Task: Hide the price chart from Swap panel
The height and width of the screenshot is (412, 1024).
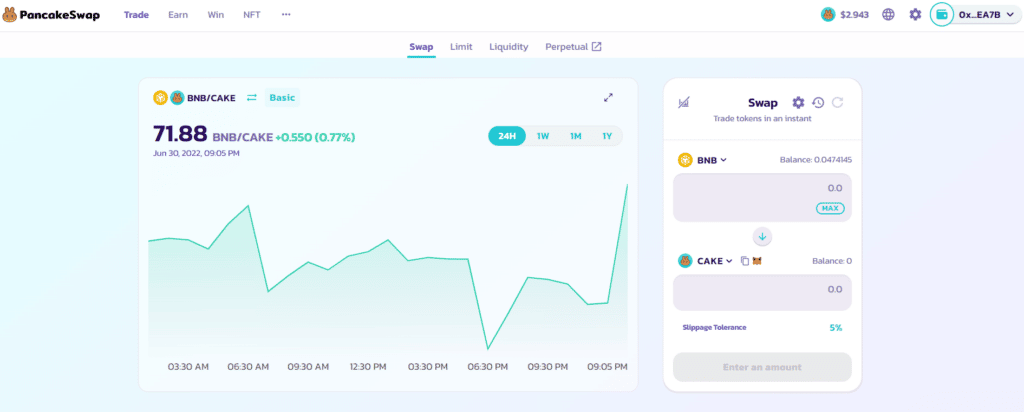Action: tap(684, 103)
